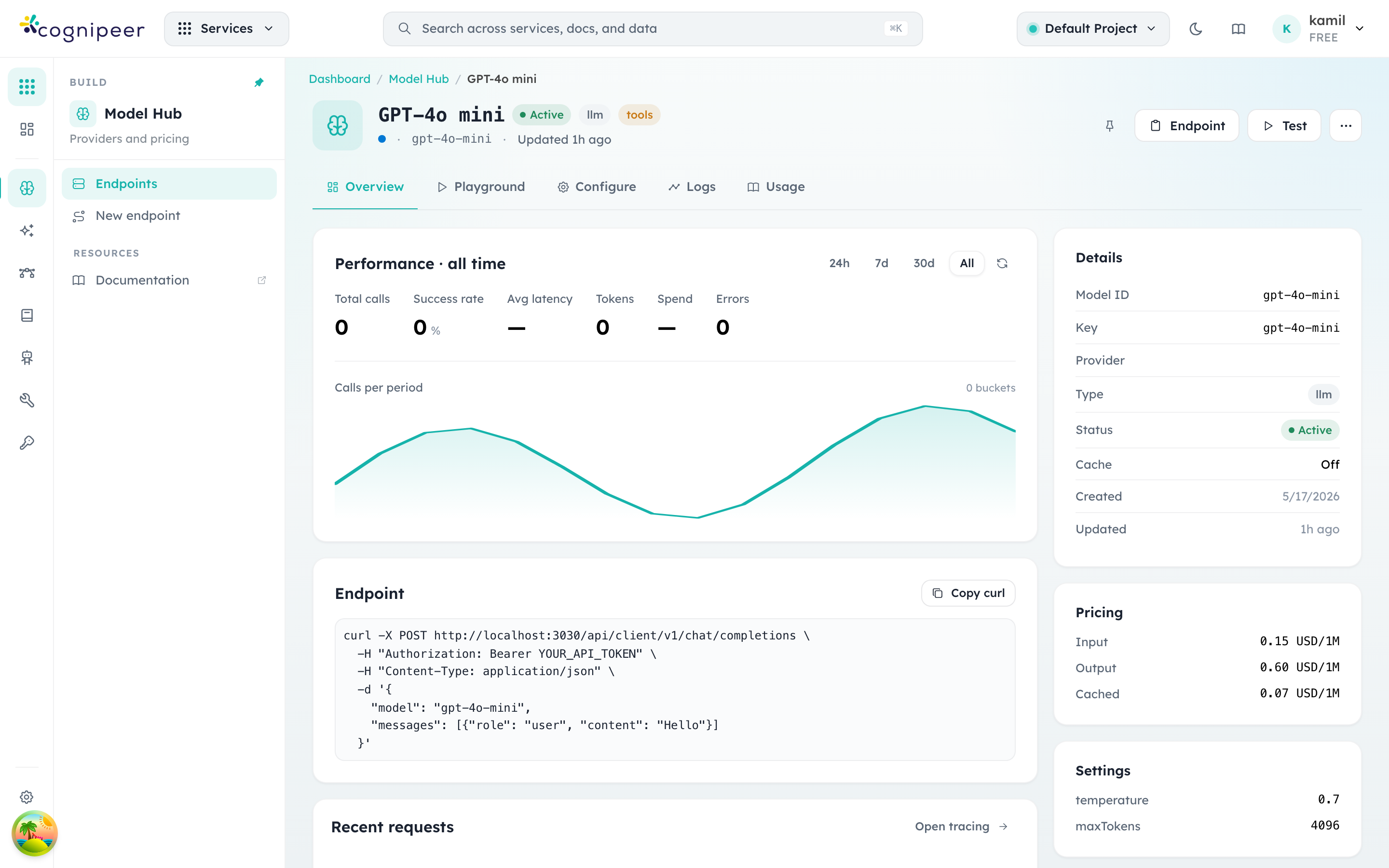Image resolution: width=1389 pixels, height=868 pixels.
Task: Click the blue provider dot under the title
Action: coord(382,139)
